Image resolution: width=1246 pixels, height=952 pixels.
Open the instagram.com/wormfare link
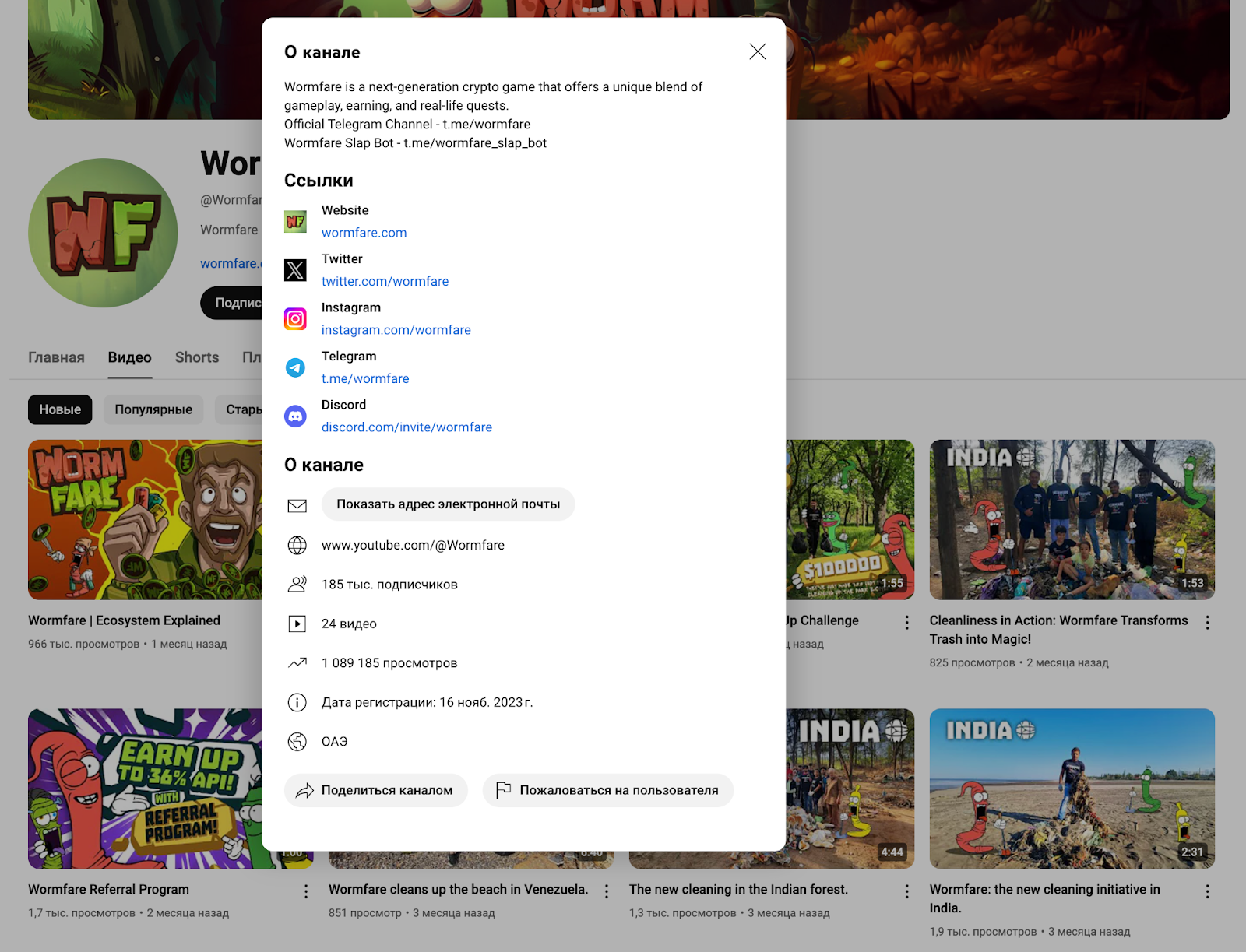click(396, 330)
